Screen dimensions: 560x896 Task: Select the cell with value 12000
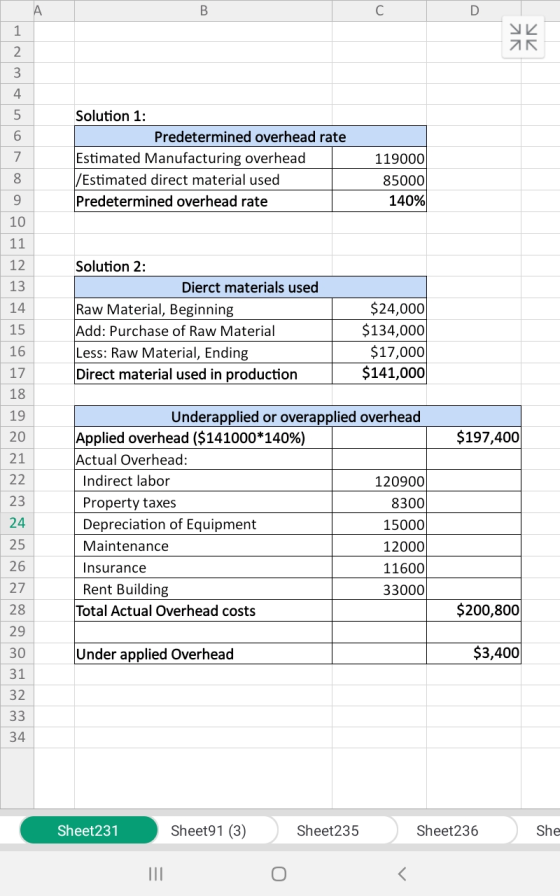379,546
